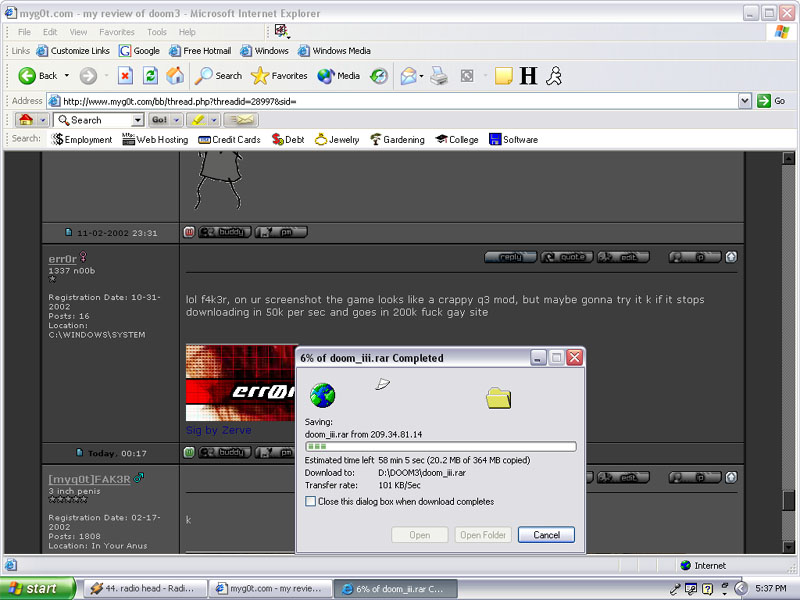Screen dimensions: 800x600
Task: Click the Forward navigation arrow
Action: [88, 76]
